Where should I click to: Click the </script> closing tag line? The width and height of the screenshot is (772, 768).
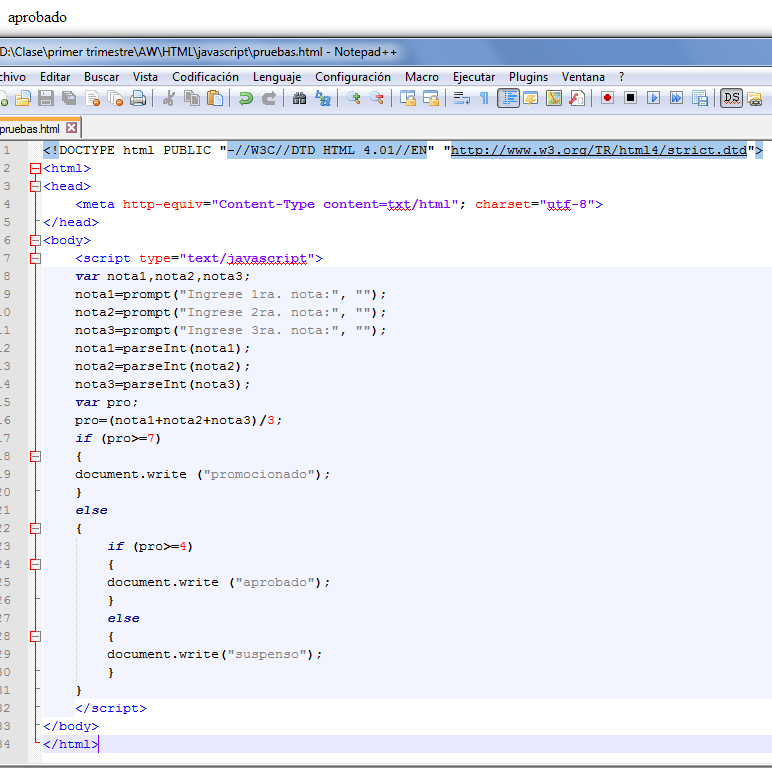(x=111, y=708)
